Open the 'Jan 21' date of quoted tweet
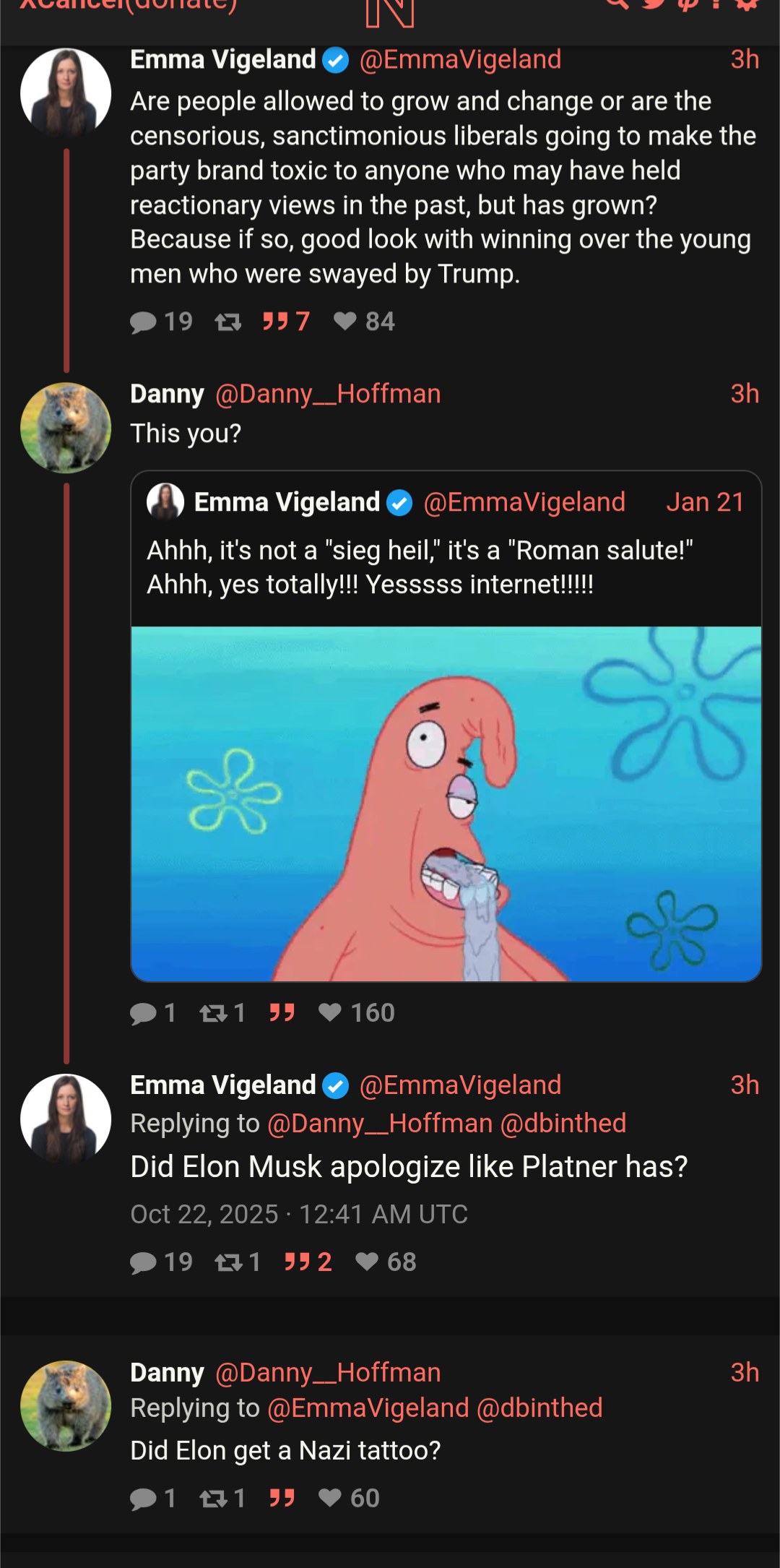This screenshot has height=1568, width=780. pos(705,502)
